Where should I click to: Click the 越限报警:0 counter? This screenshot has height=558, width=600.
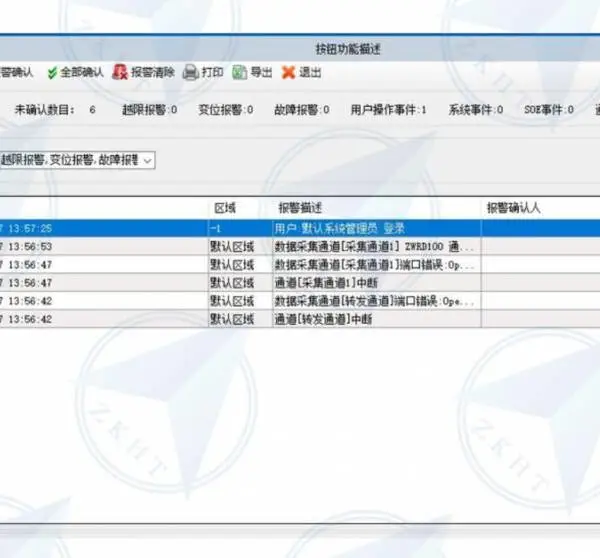coord(149,110)
